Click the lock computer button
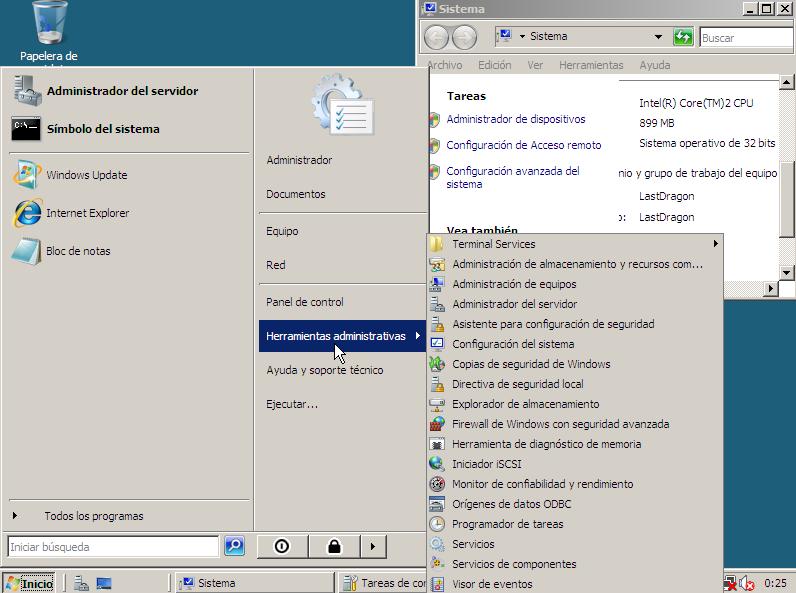The width and height of the screenshot is (796, 593). point(334,546)
